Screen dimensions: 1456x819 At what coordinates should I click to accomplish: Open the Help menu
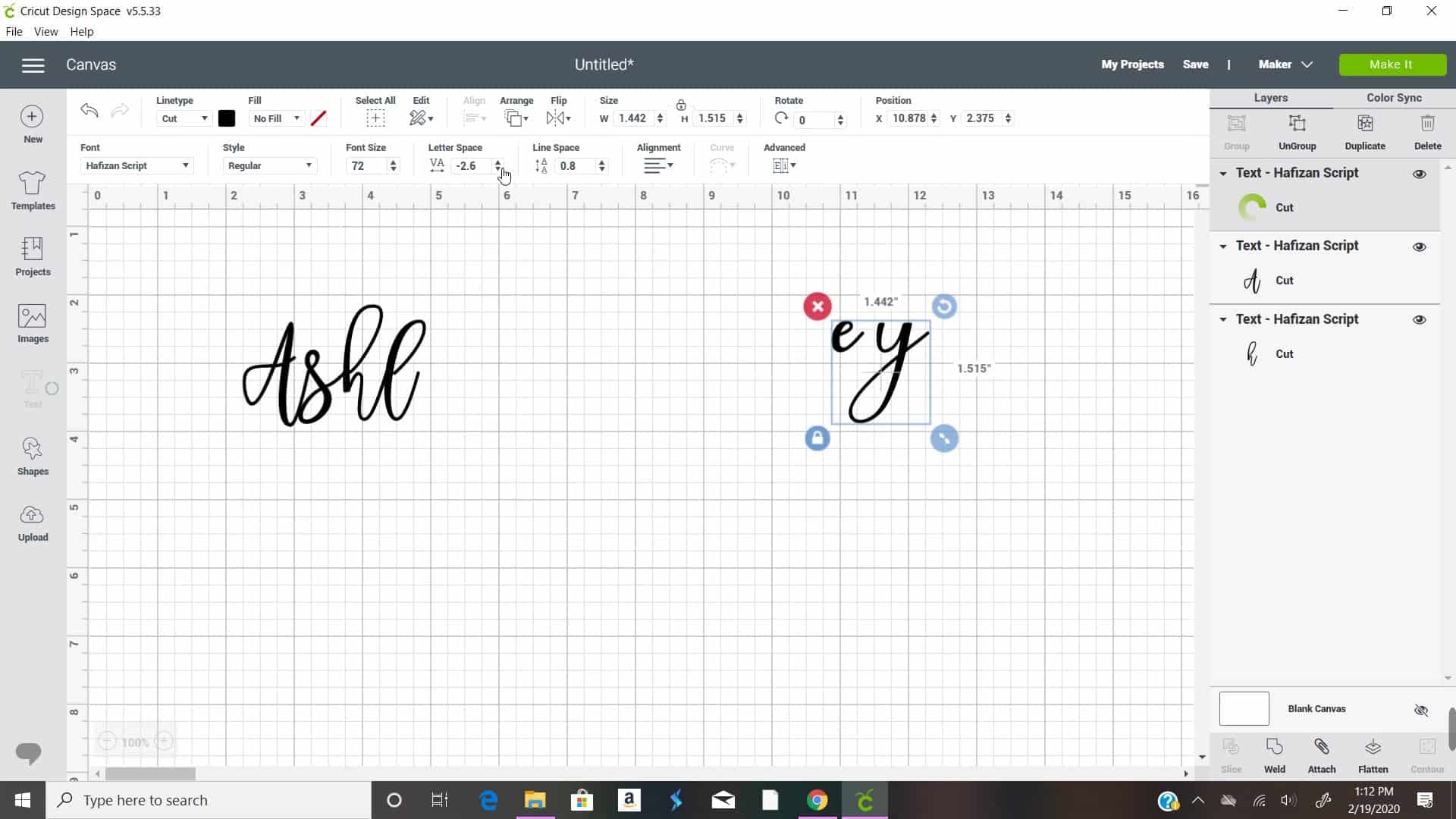point(81,32)
